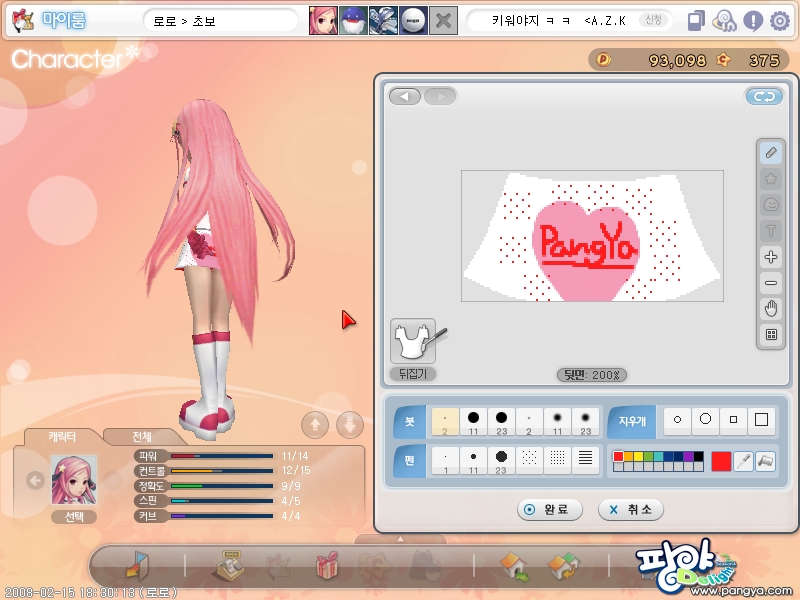Click the blue swap arrows button
Viewport: 800px width, 600px height.
(x=764, y=96)
